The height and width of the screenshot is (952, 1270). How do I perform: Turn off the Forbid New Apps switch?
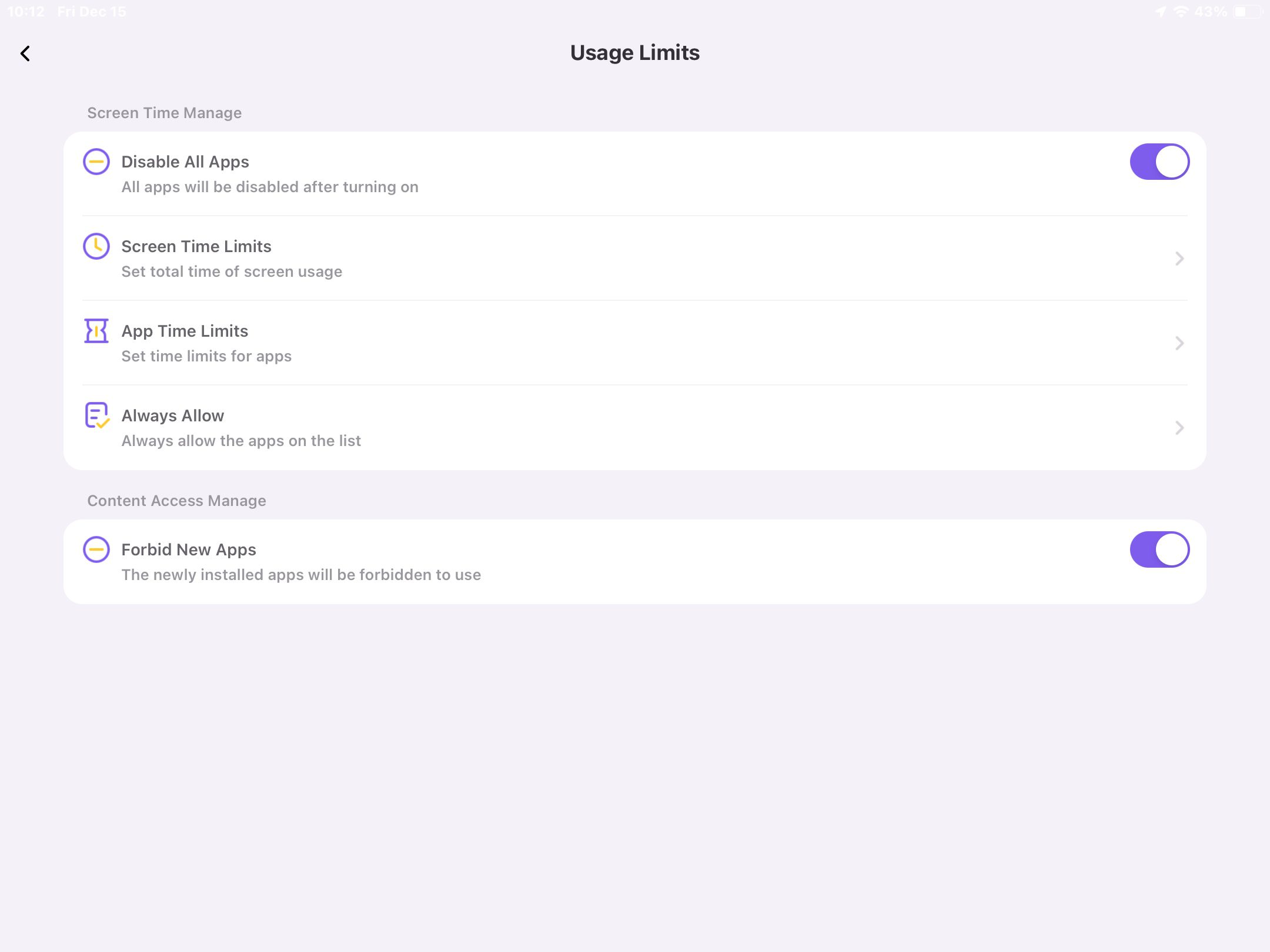1159,549
